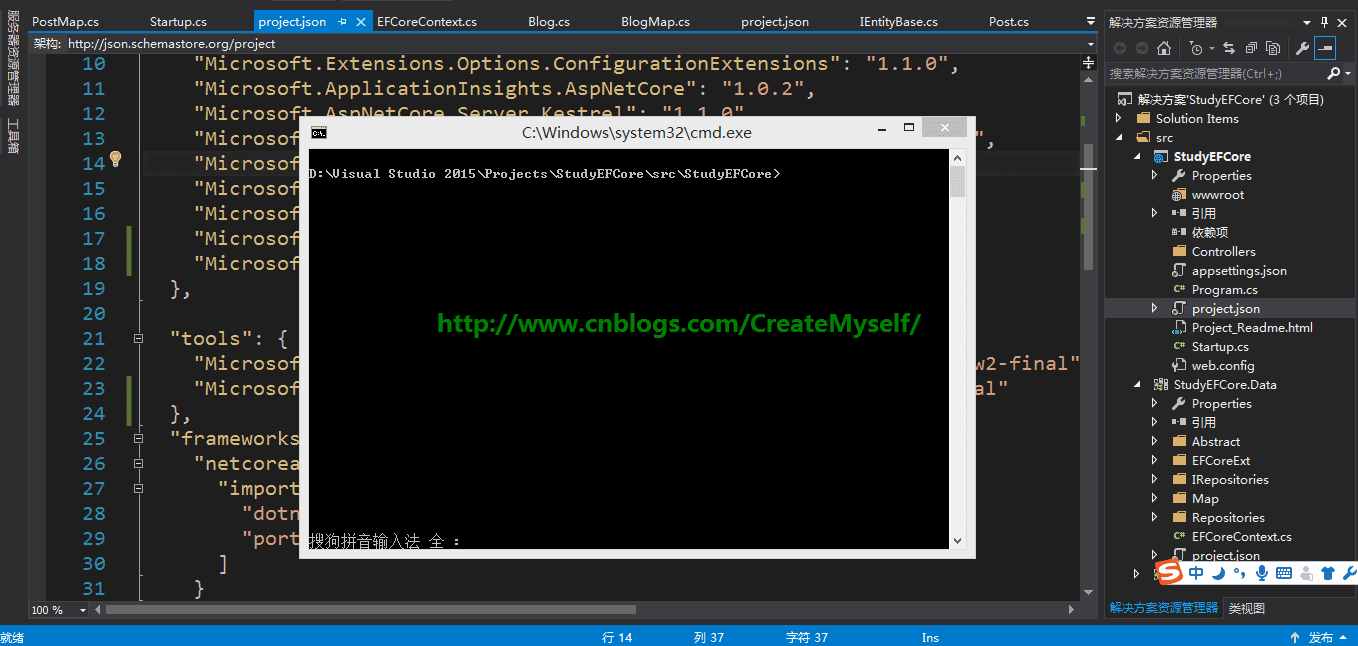Open Sogou skin shirt icon
Viewport: 1358px width, 646px height.
(x=1328, y=573)
